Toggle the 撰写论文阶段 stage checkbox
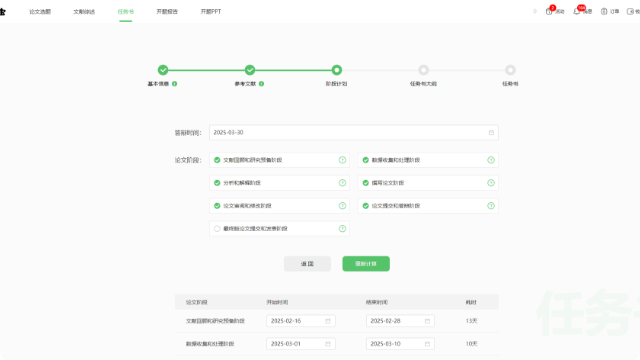Viewport: 640px width, 360px height. [x=366, y=183]
